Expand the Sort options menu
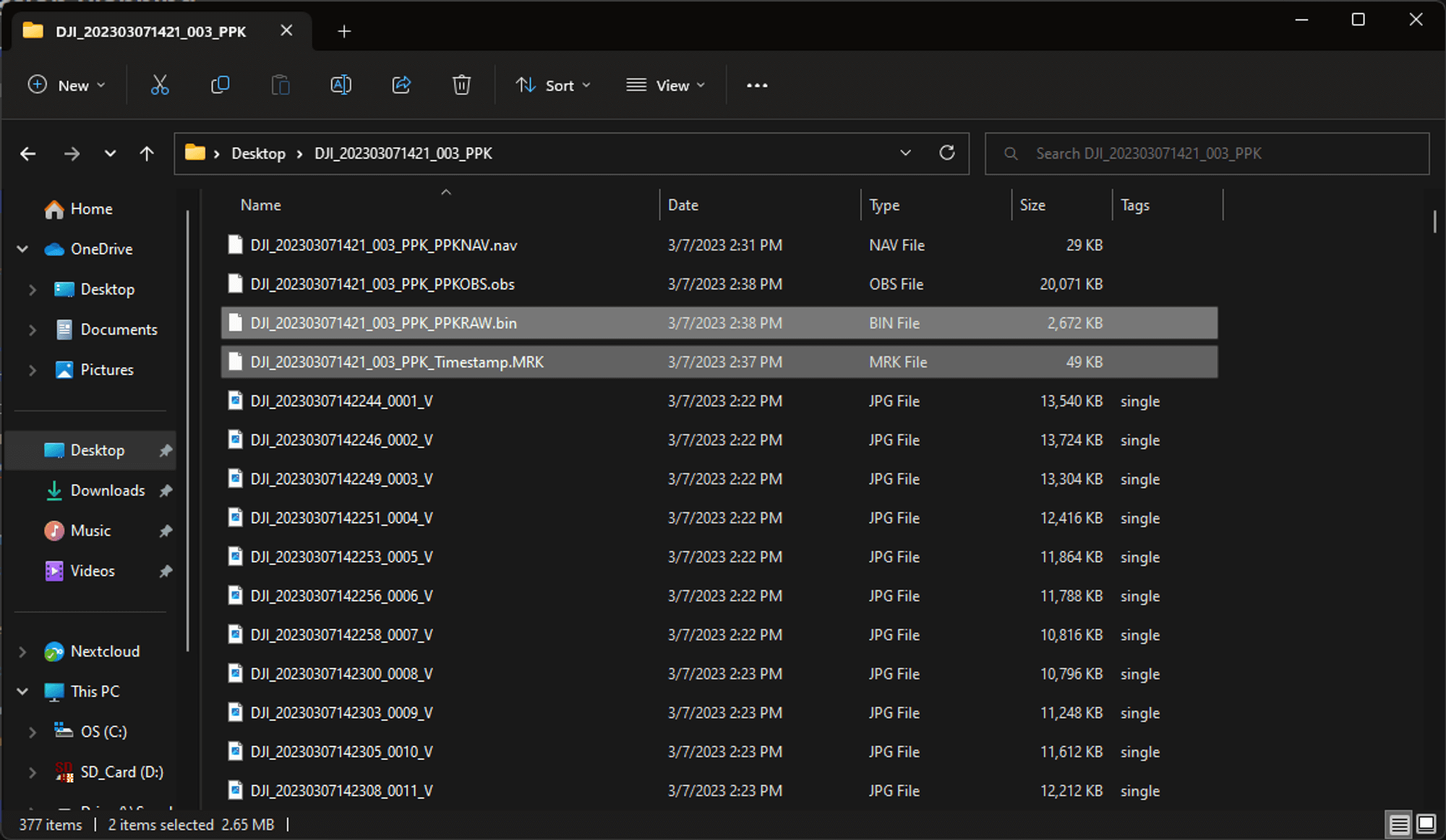The image size is (1446, 840). [x=553, y=85]
